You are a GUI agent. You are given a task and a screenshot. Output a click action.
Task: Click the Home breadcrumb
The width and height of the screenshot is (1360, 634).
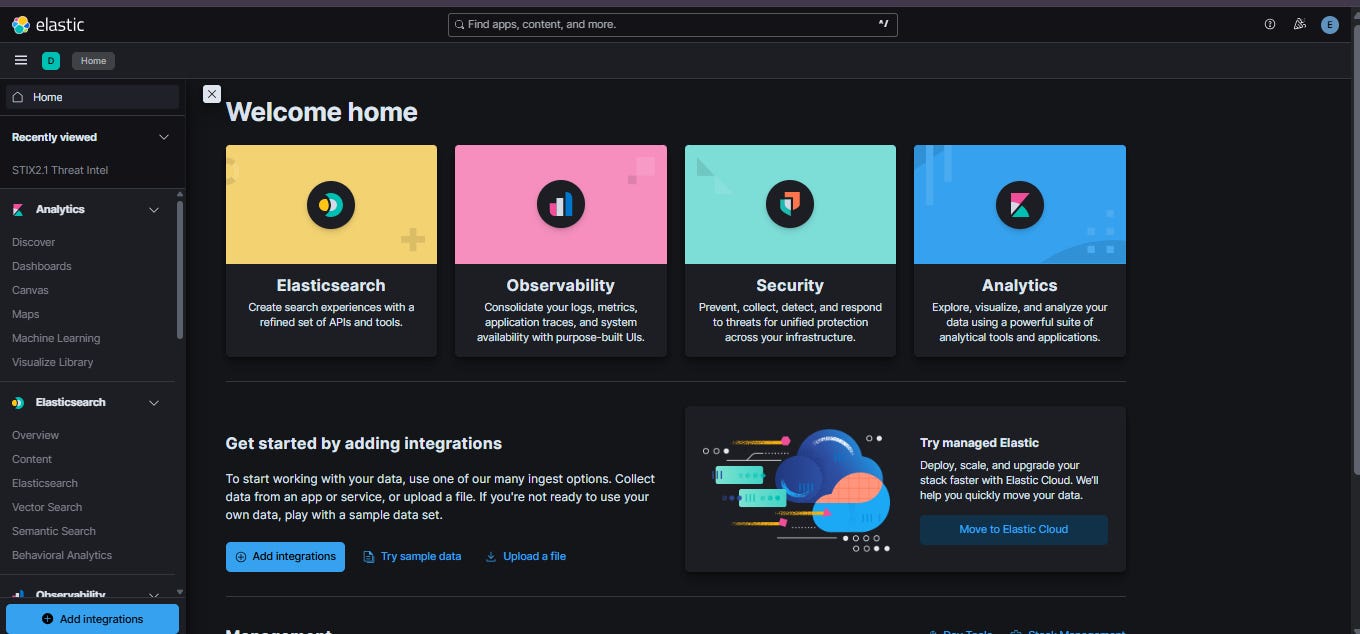coord(93,61)
